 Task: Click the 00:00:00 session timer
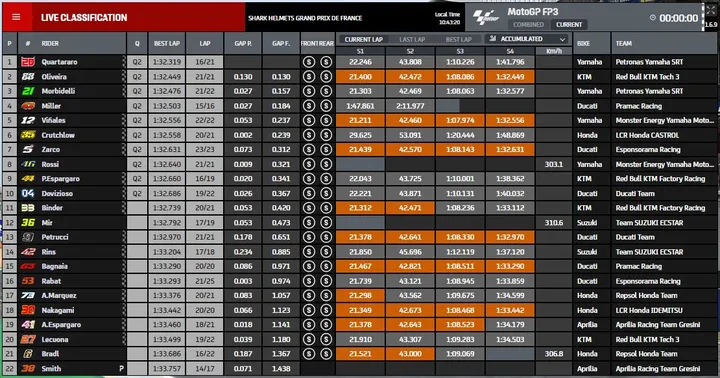(x=679, y=18)
